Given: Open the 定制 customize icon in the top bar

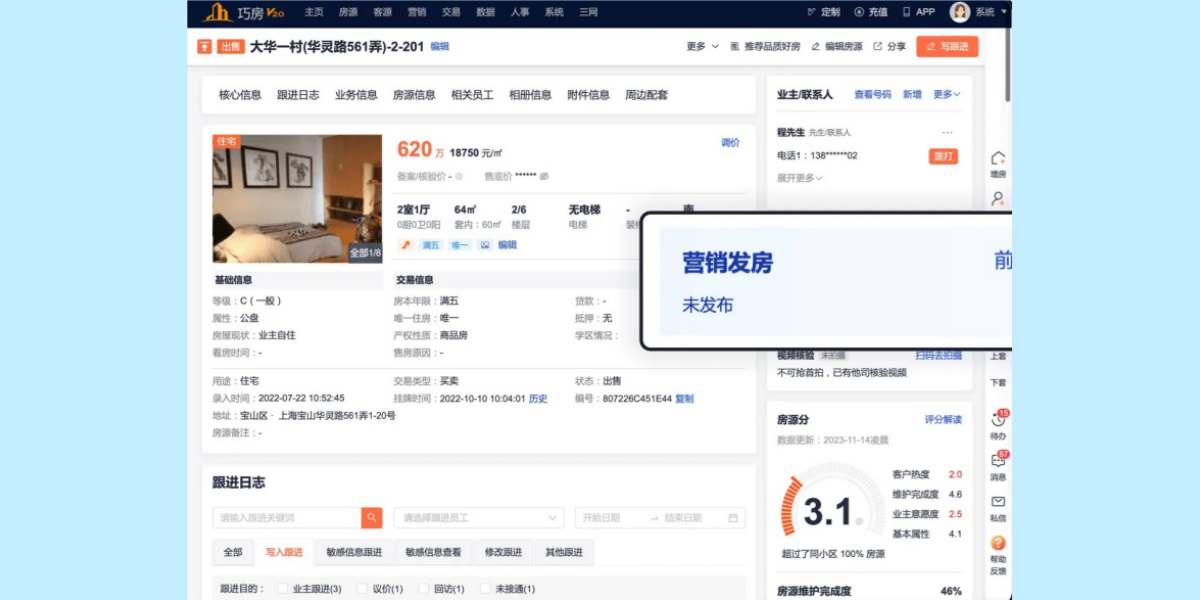Looking at the screenshot, I should click(x=824, y=13).
